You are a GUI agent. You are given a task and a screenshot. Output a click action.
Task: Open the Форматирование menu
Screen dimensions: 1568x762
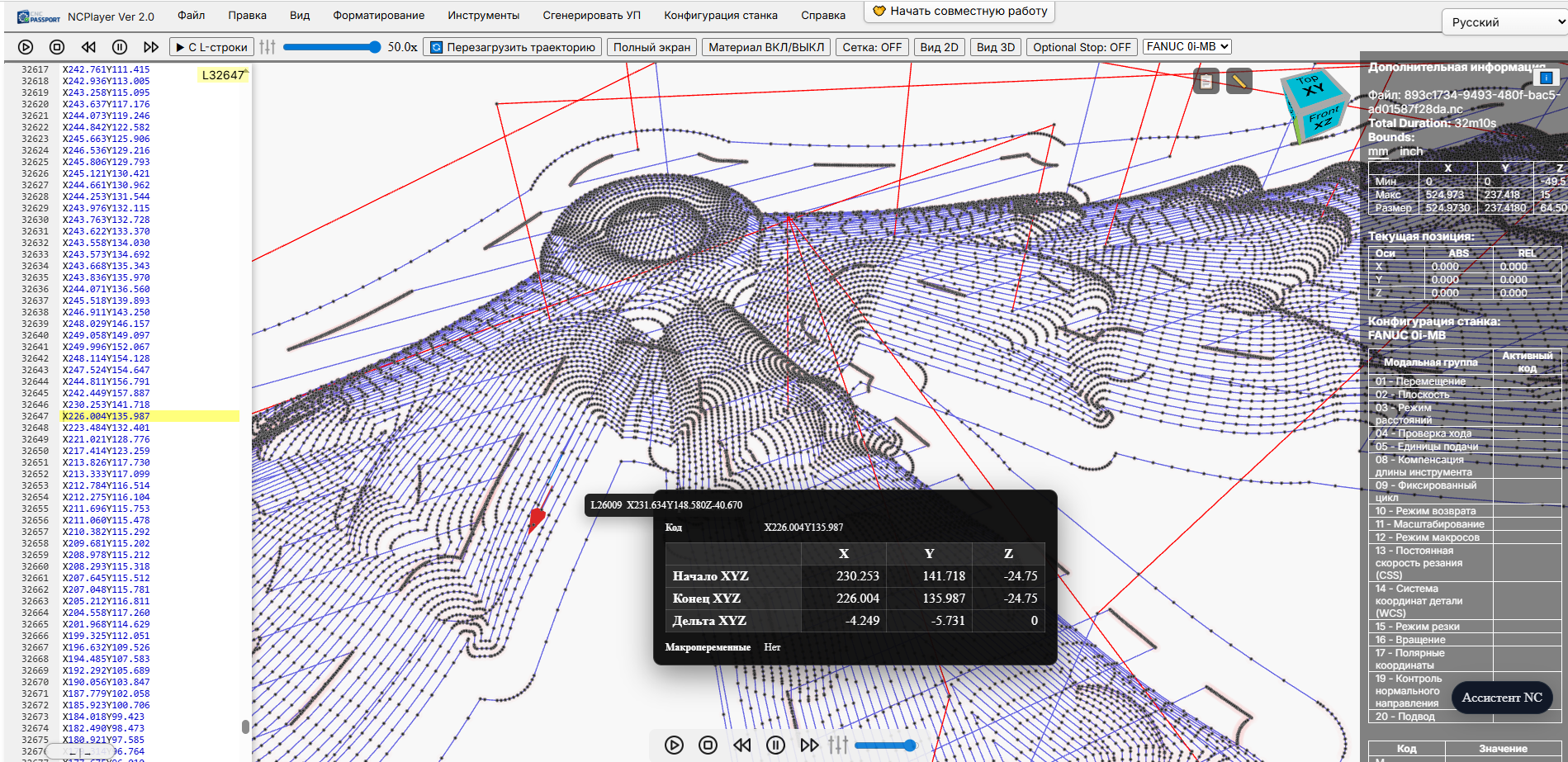click(379, 15)
